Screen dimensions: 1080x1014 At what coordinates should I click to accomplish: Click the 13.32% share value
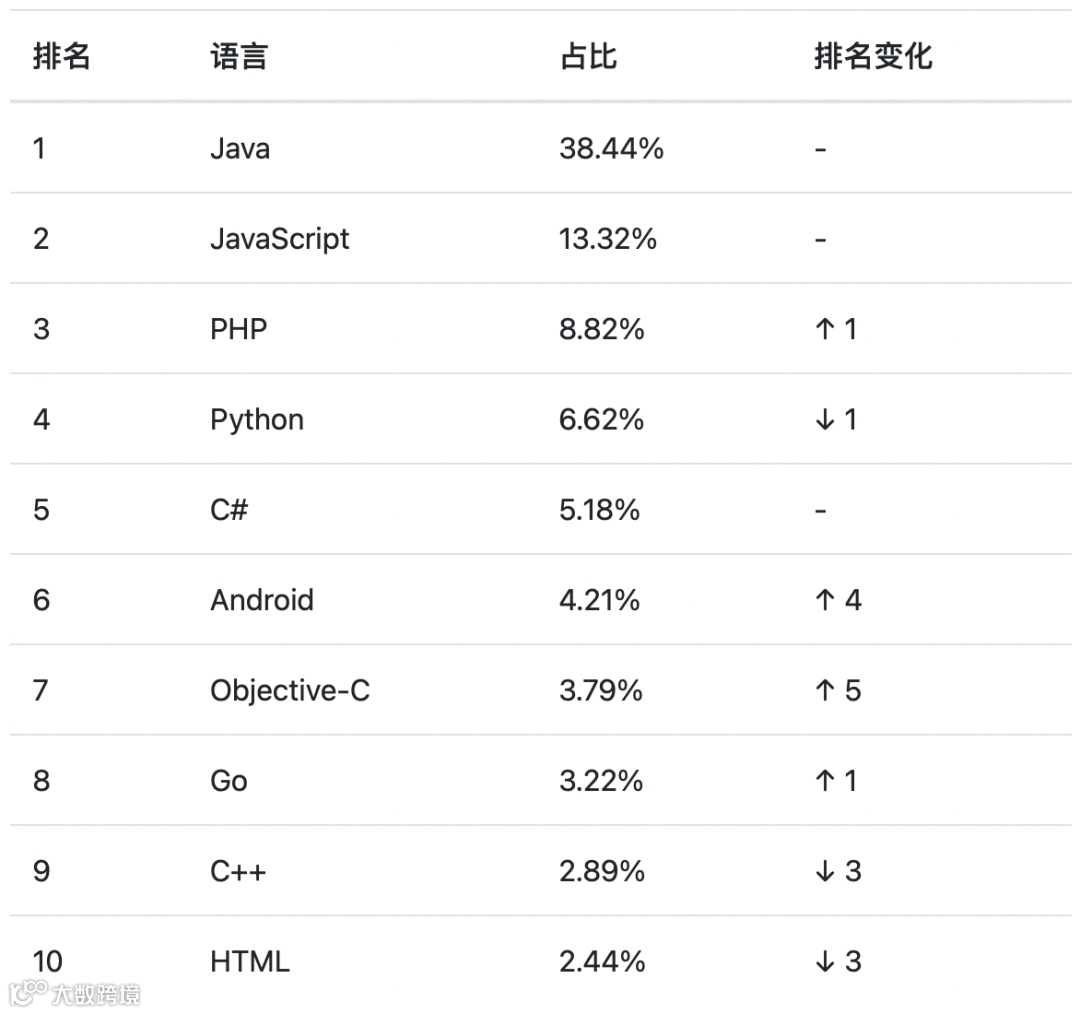click(x=608, y=239)
